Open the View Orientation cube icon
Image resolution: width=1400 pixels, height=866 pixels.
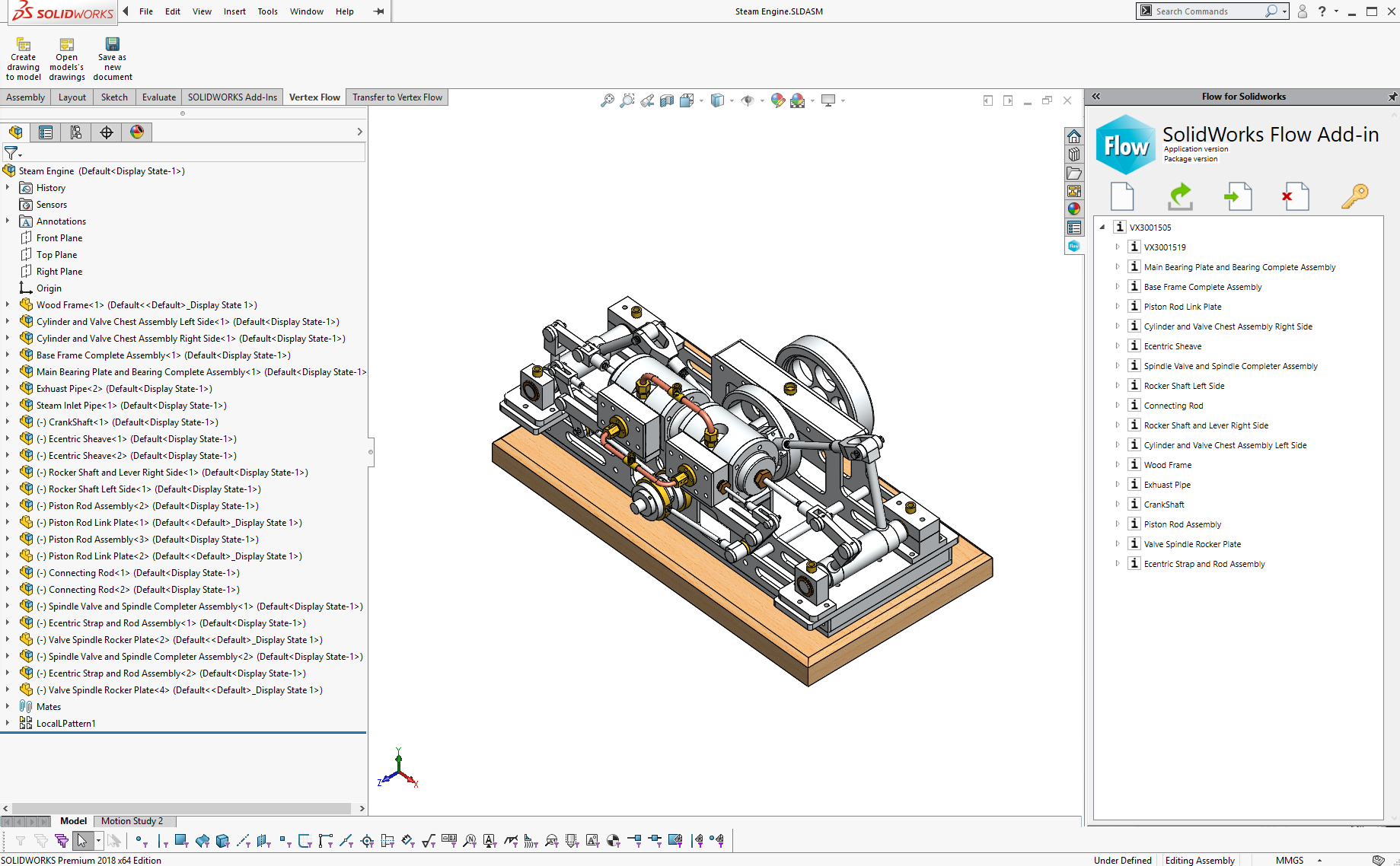716,100
